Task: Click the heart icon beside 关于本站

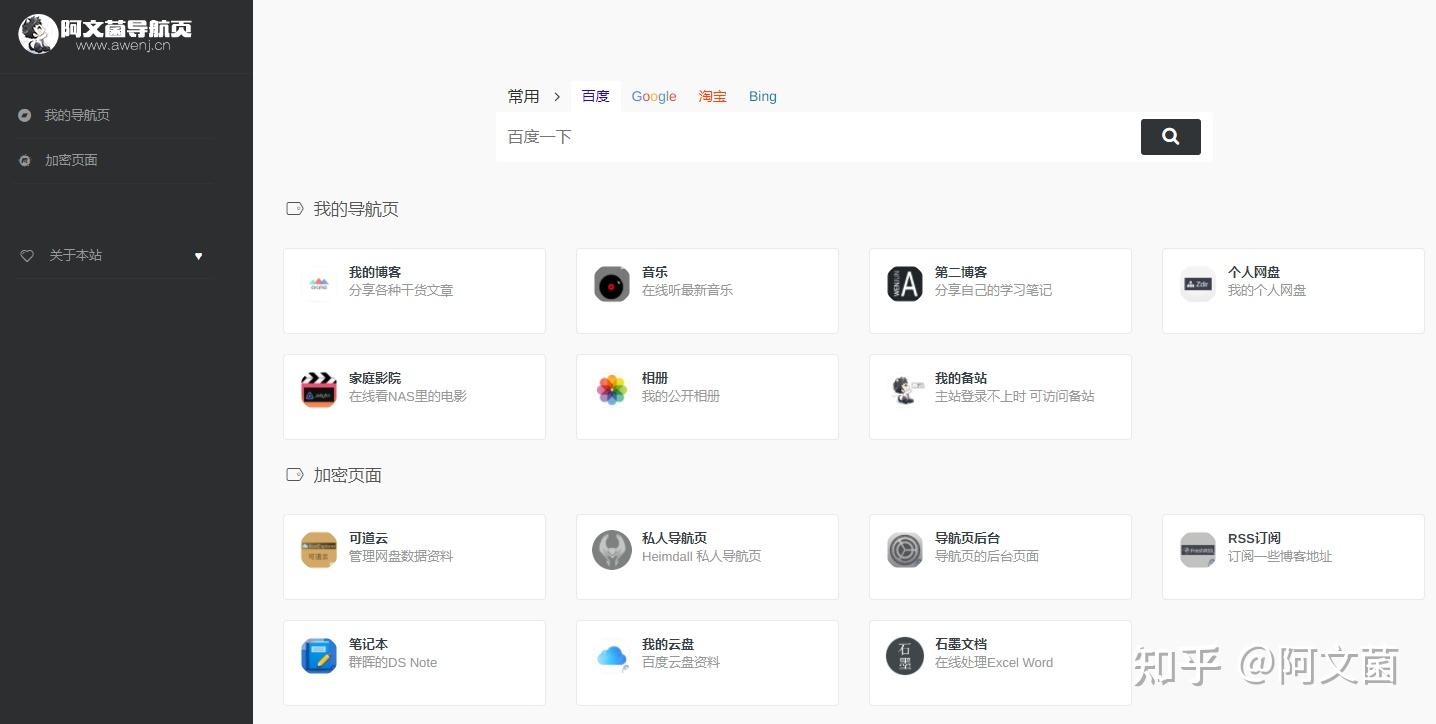Action: click(x=27, y=256)
